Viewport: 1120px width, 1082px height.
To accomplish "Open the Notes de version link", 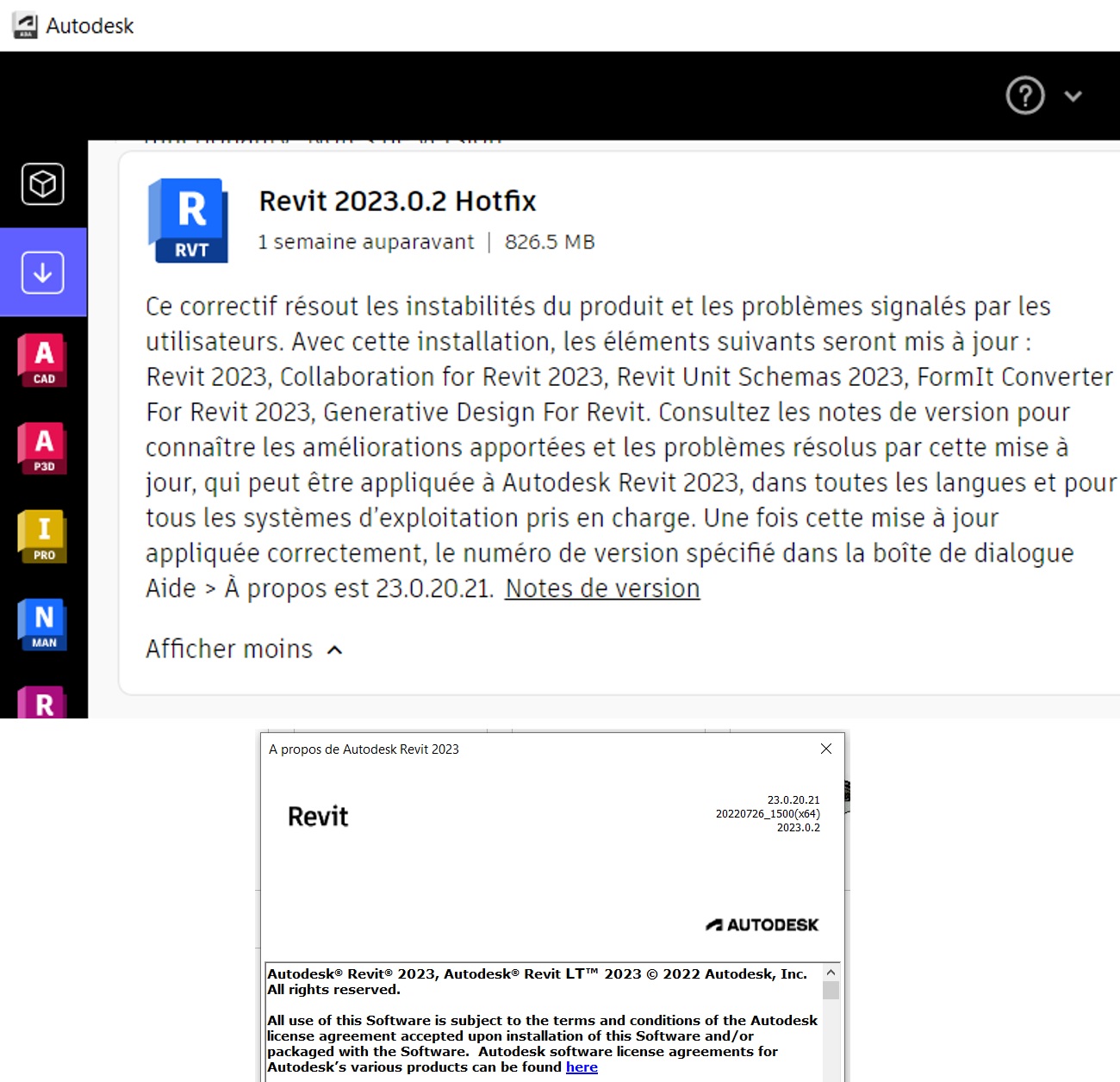I will click(601, 588).
